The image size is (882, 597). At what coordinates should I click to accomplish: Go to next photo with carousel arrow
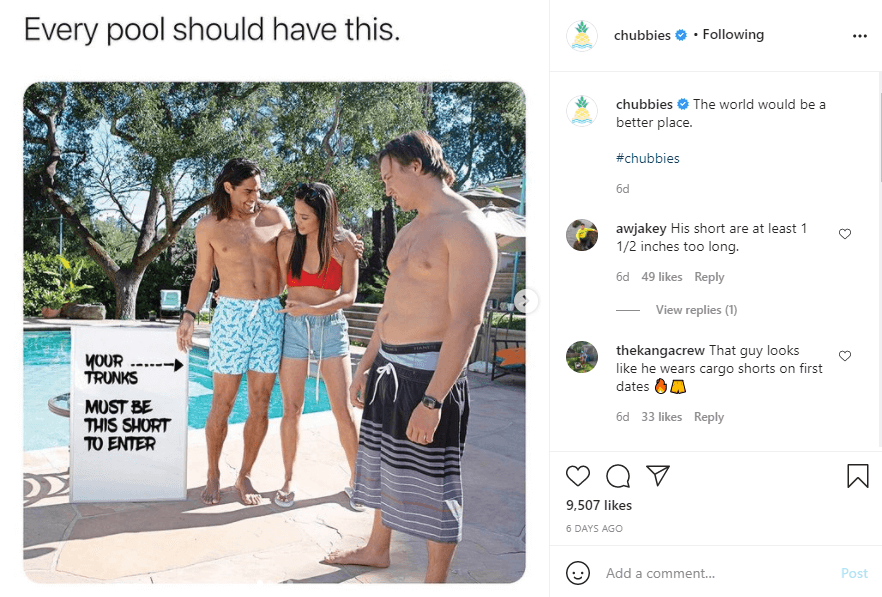525,301
